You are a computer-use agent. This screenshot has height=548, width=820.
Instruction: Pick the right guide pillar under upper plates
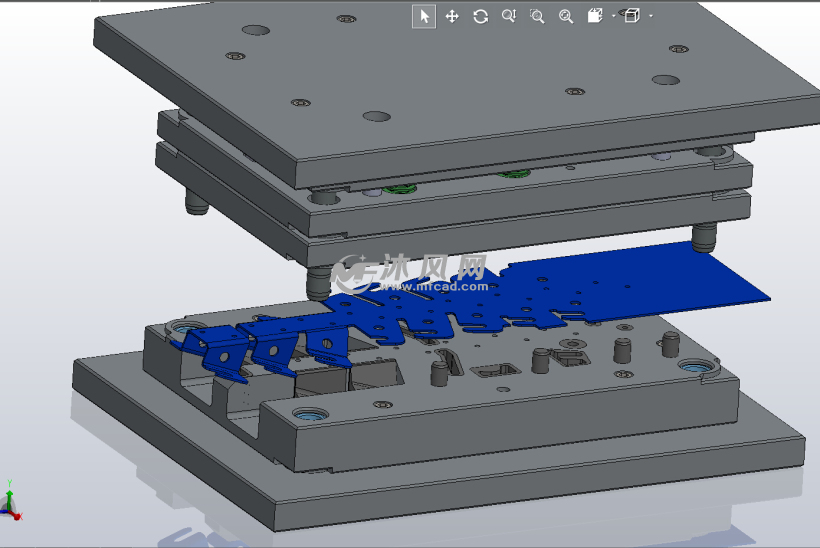point(705,237)
